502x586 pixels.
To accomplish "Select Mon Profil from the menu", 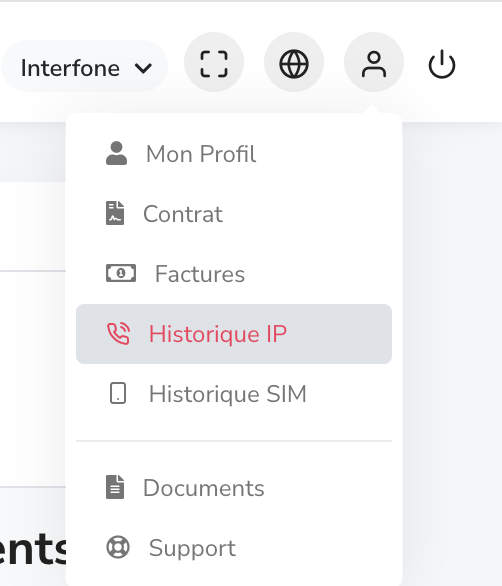I will tap(234, 154).
